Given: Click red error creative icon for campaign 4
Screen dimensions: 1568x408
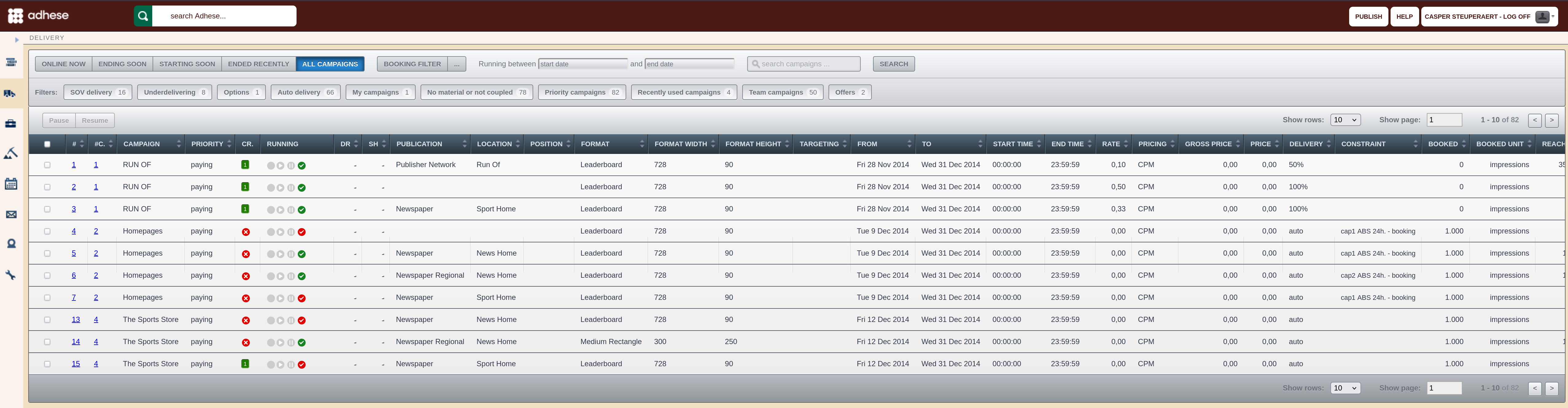Looking at the screenshot, I should click(x=246, y=232).
